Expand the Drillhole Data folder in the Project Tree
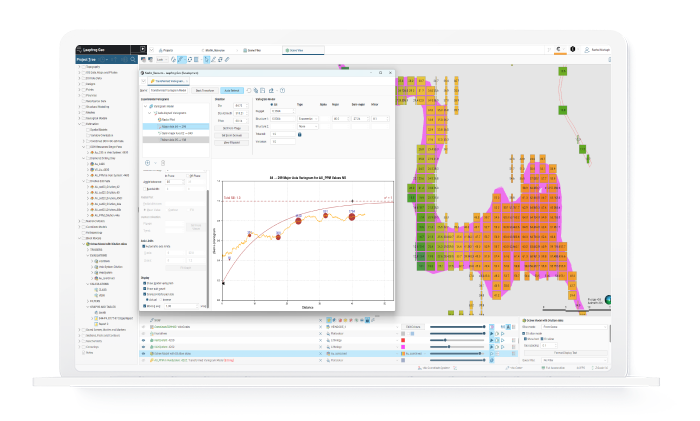Image resolution: width=700 pixels, height=421 pixels. pos(79,78)
